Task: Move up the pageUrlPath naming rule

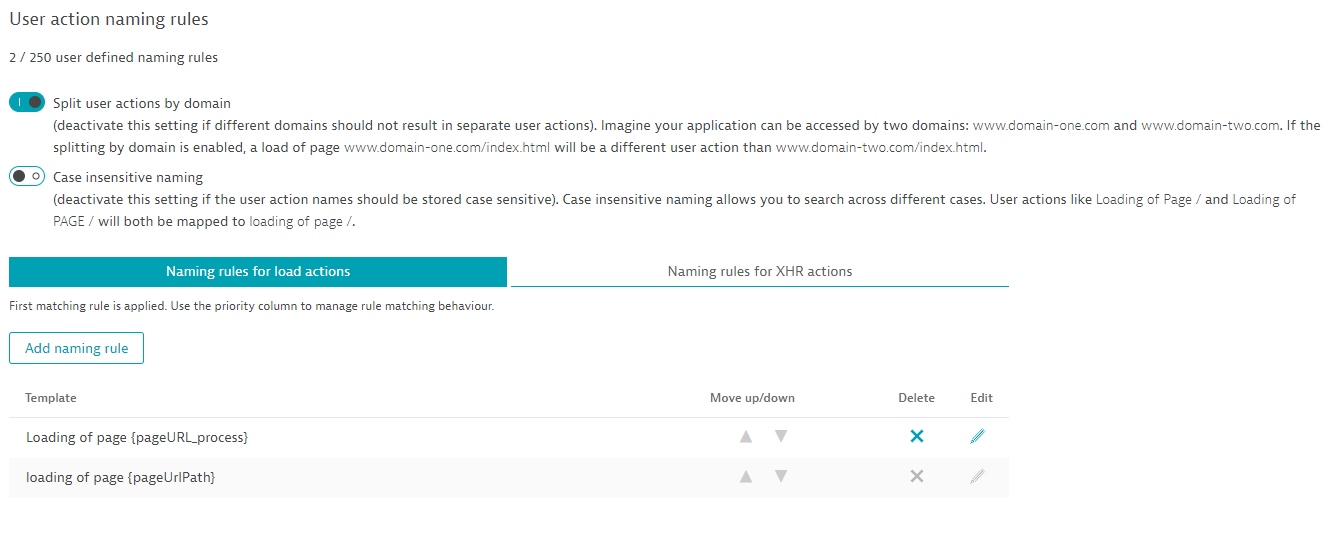Action: [745, 477]
